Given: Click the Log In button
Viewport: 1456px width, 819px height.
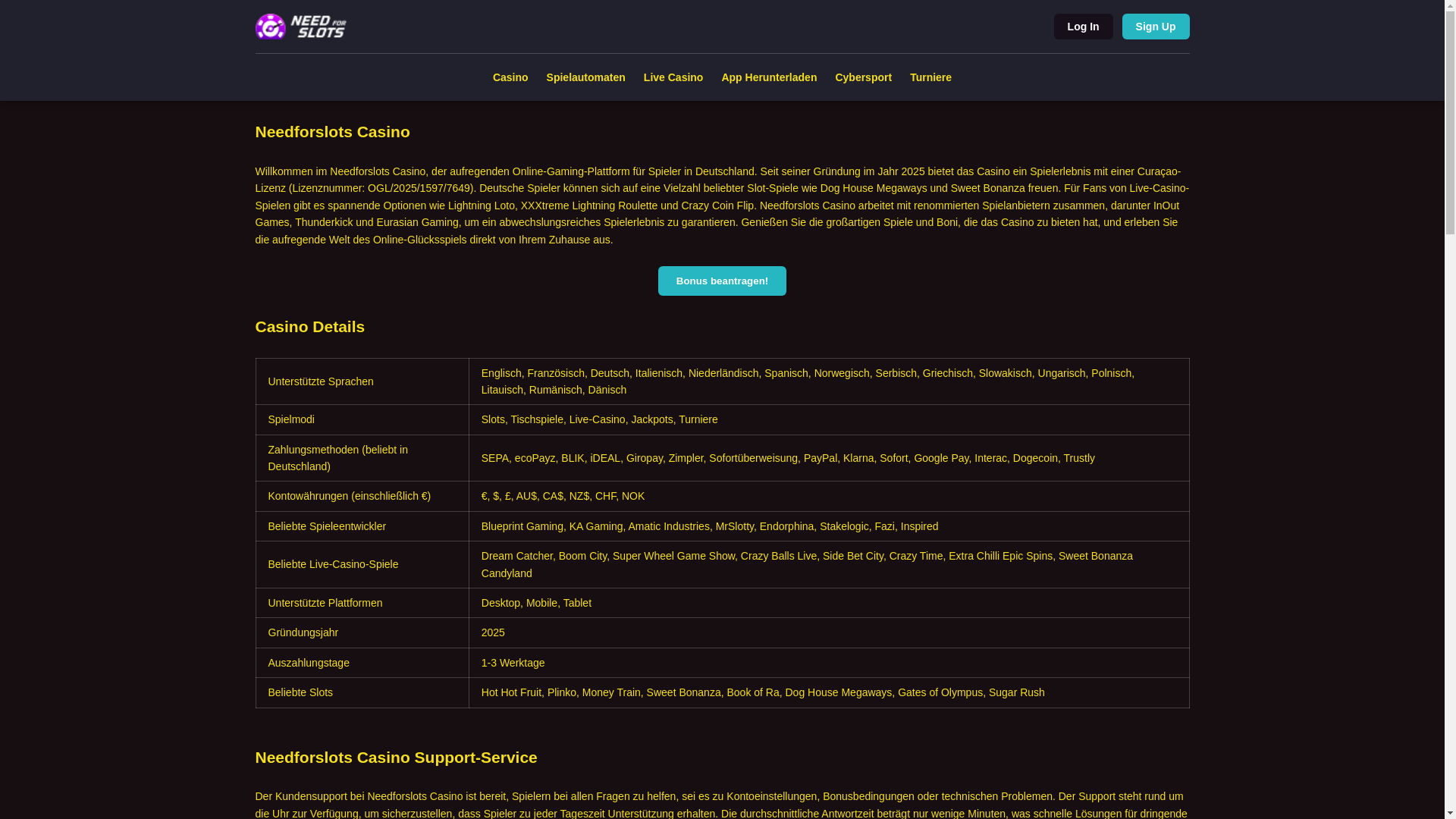Looking at the screenshot, I should point(1083,27).
